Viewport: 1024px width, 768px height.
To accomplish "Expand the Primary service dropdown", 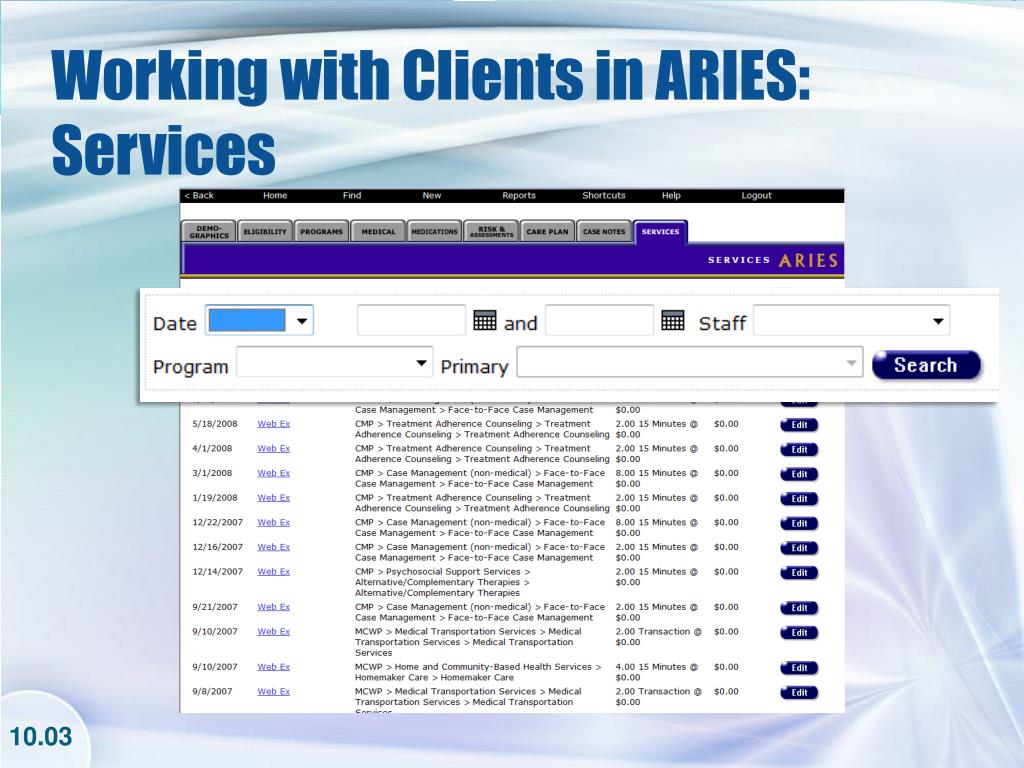I will tap(690, 362).
